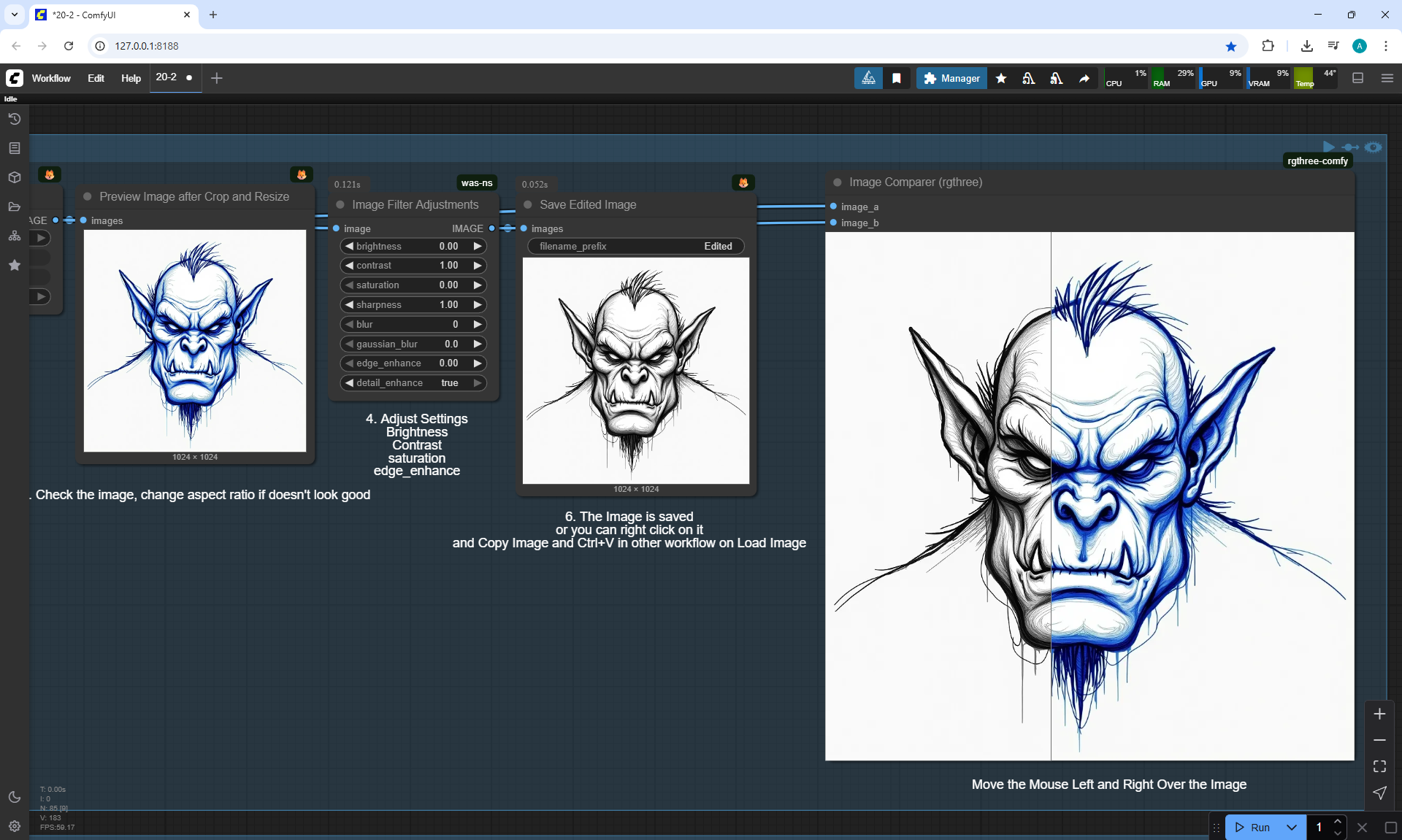Expand the Run button dropdown arrow
This screenshot has width=1402, height=840.
coord(1291,828)
